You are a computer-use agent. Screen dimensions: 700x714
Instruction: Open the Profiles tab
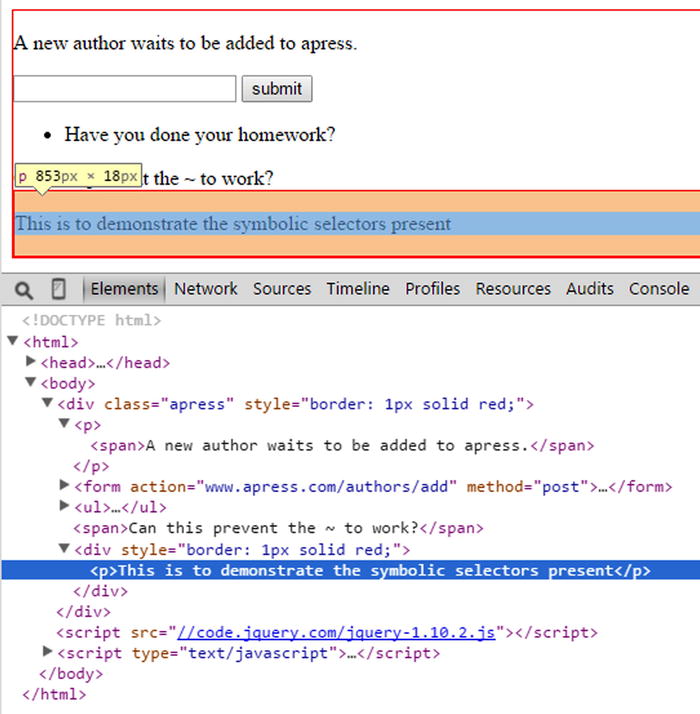point(432,289)
